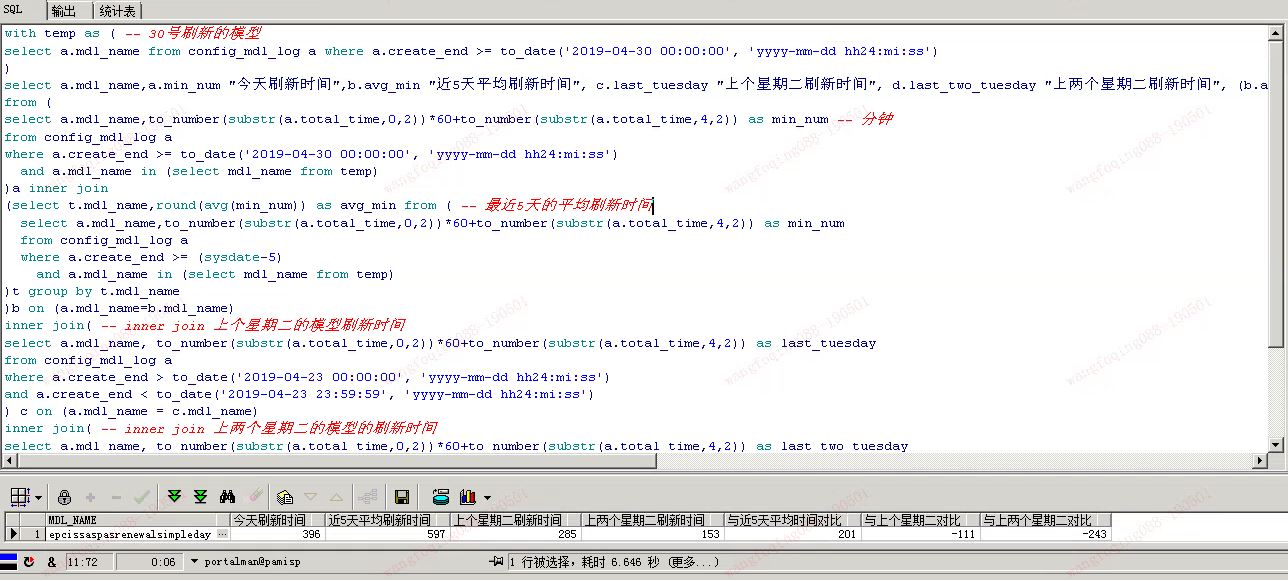Screen dimensions: 1288x580
Task: Click the green check post changes icon
Action: pyautogui.click(x=142, y=497)
